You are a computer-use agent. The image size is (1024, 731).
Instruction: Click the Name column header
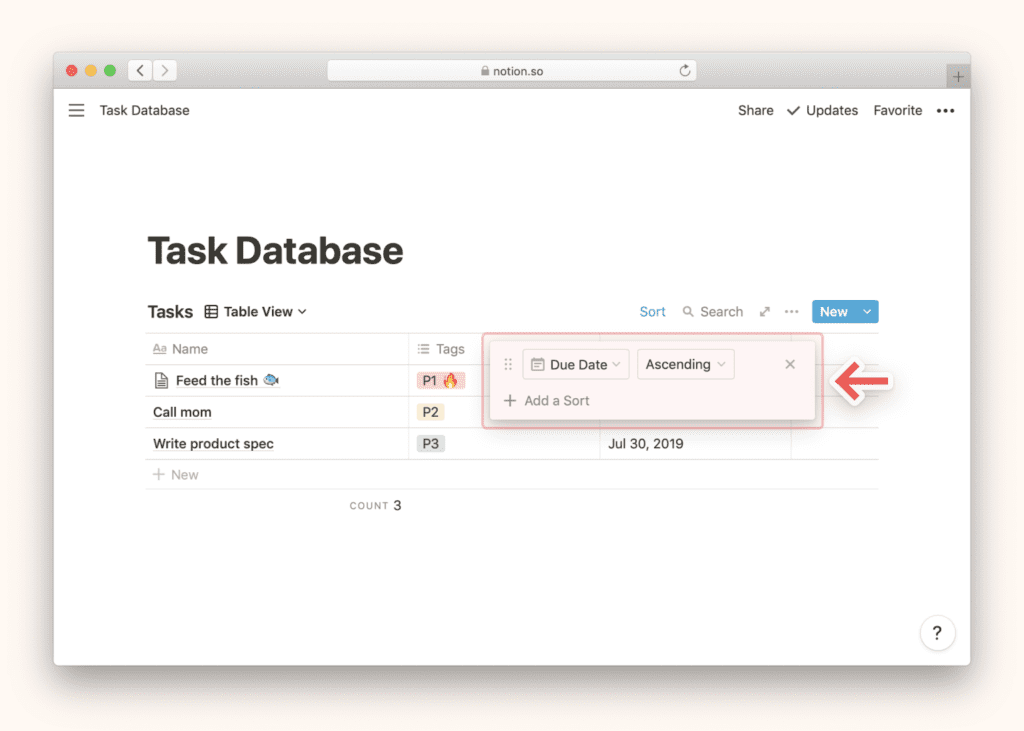(277, 349)
